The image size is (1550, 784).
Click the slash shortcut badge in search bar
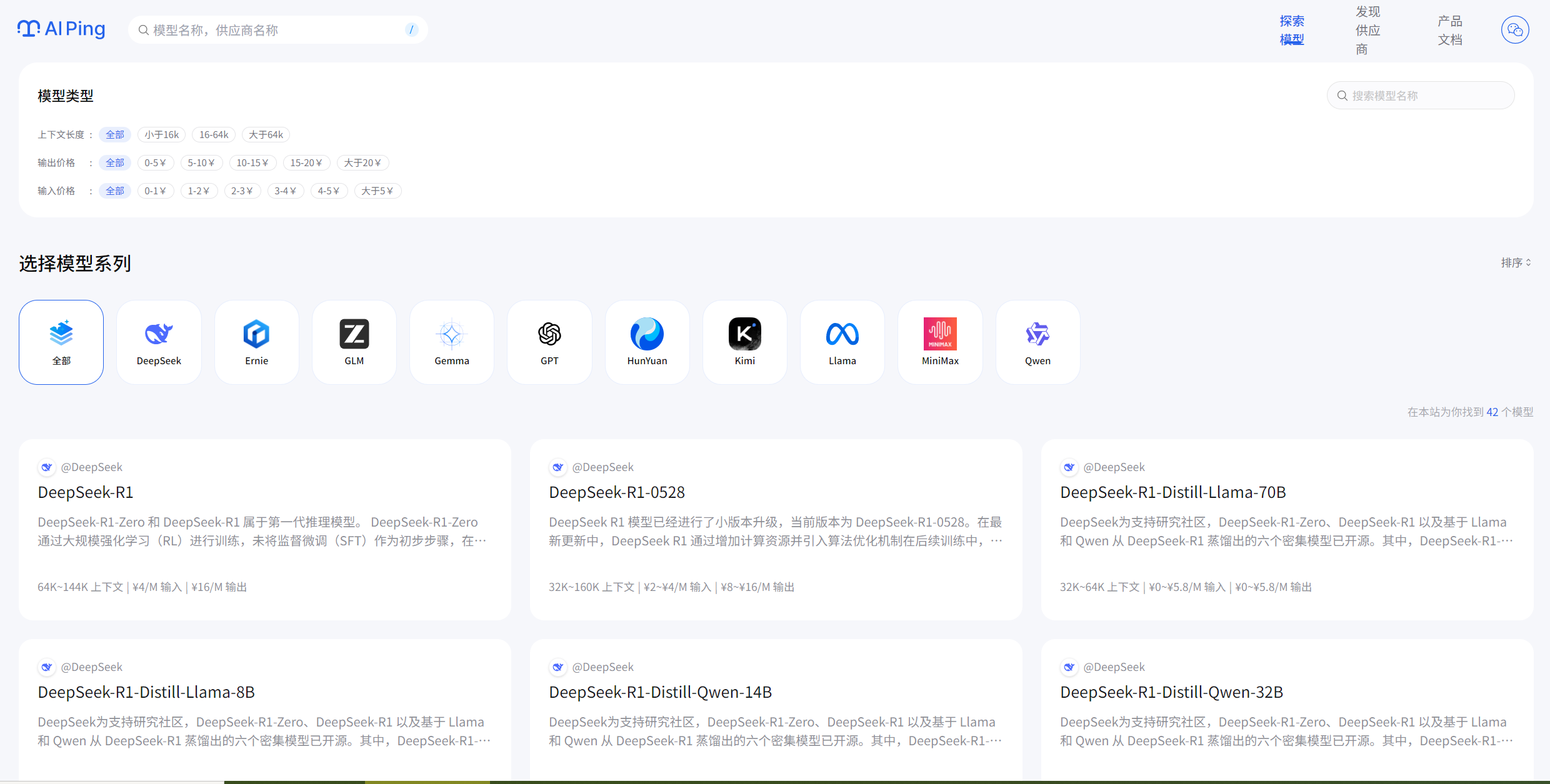(x=411, y=29)
